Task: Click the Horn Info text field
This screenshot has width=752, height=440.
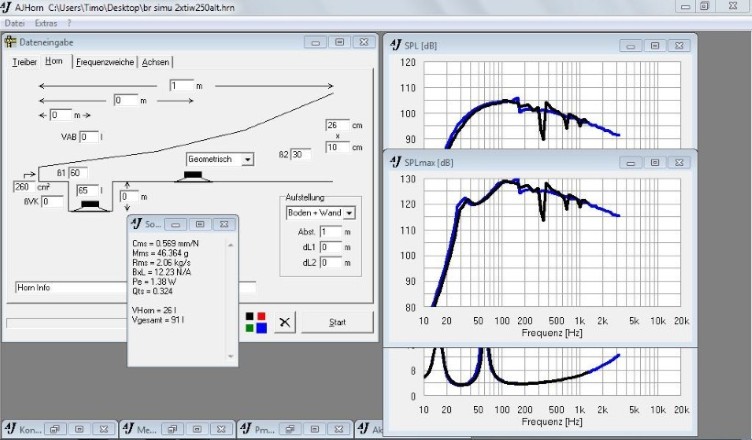Action: click(135, 287)
